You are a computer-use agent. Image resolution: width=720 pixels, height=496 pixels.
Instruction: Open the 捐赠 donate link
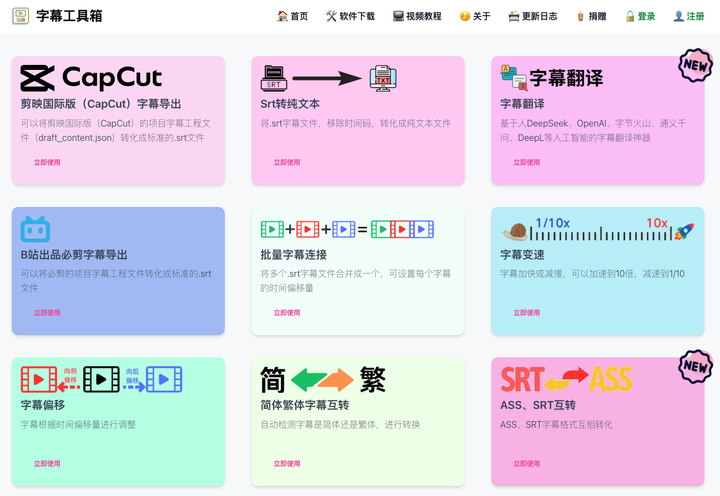(591, 17)
